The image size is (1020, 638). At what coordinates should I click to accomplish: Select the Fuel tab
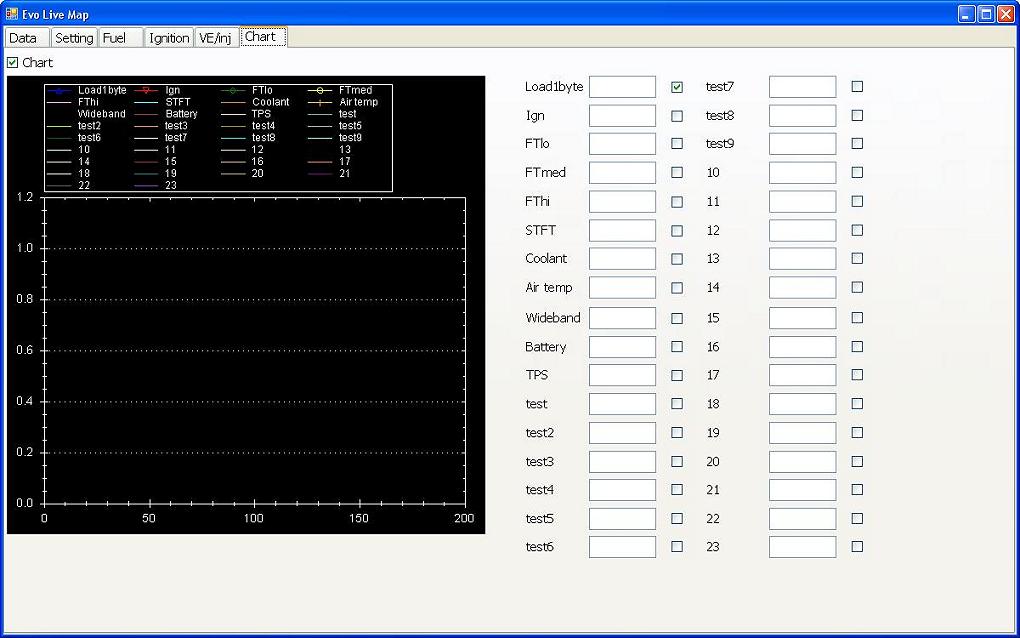click(x=120, y=38)
